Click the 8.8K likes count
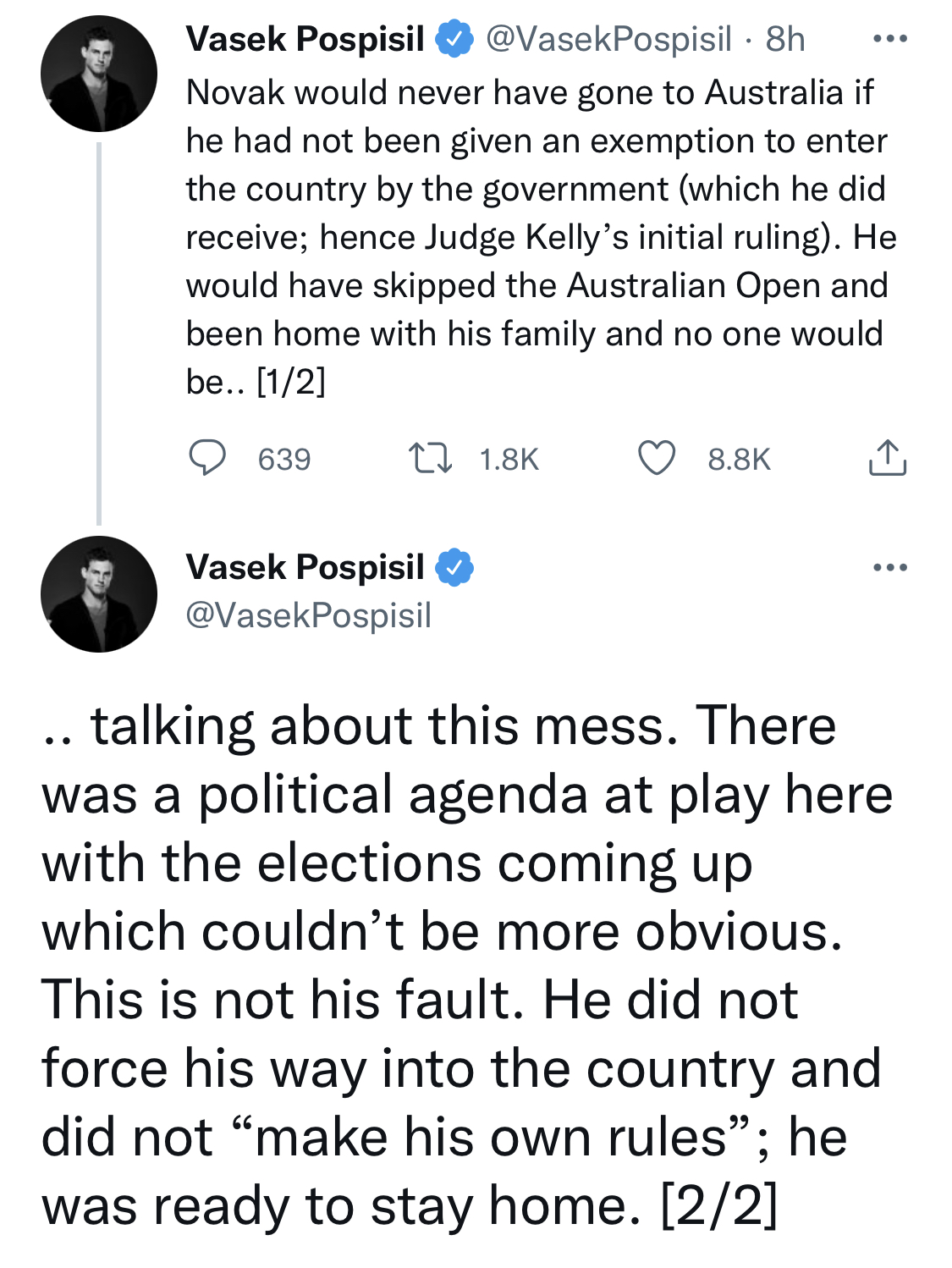Screen dimensions: 952x1268 click(739, 460)
